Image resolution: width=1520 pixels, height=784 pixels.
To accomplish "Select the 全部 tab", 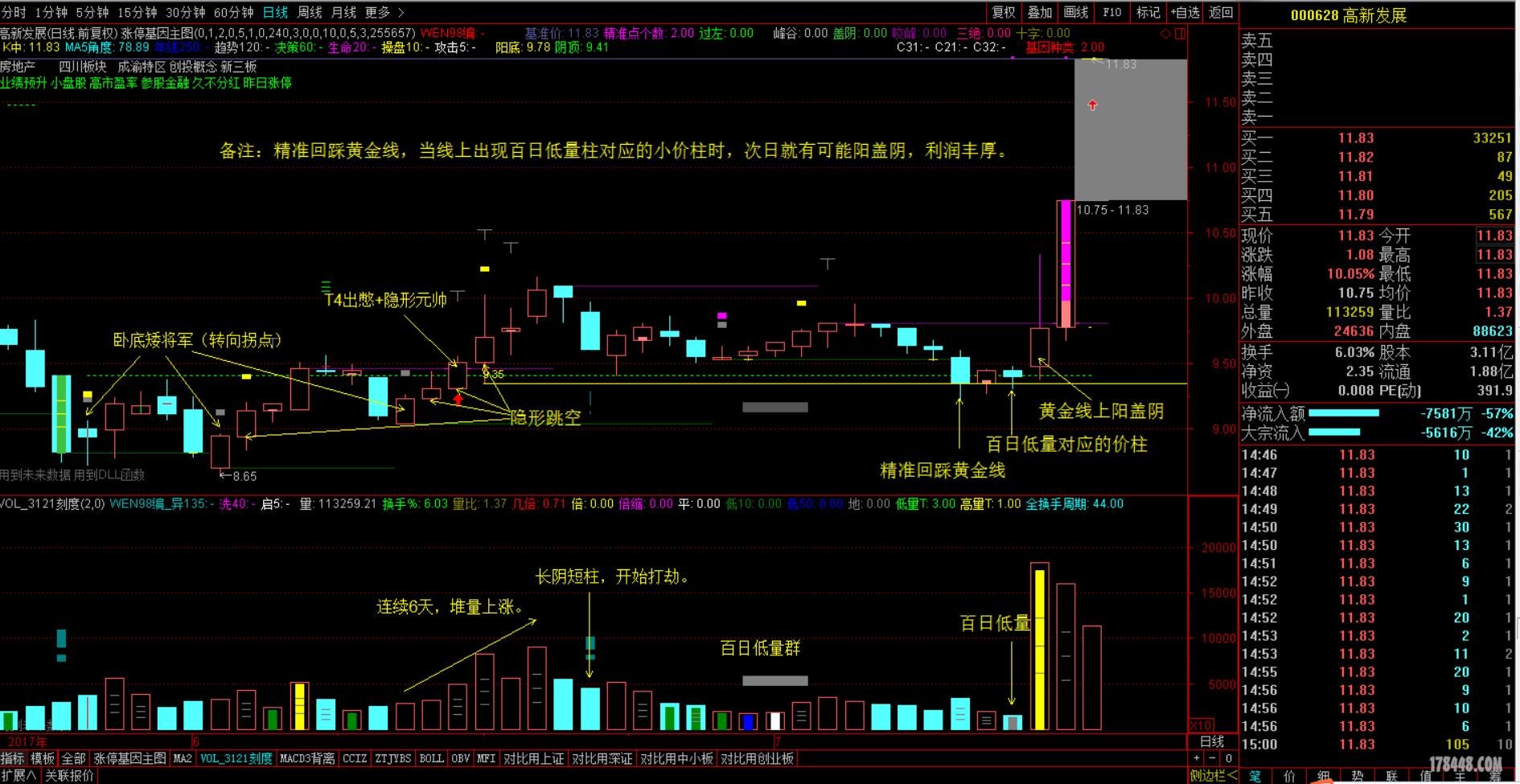I will pos(73,758).
